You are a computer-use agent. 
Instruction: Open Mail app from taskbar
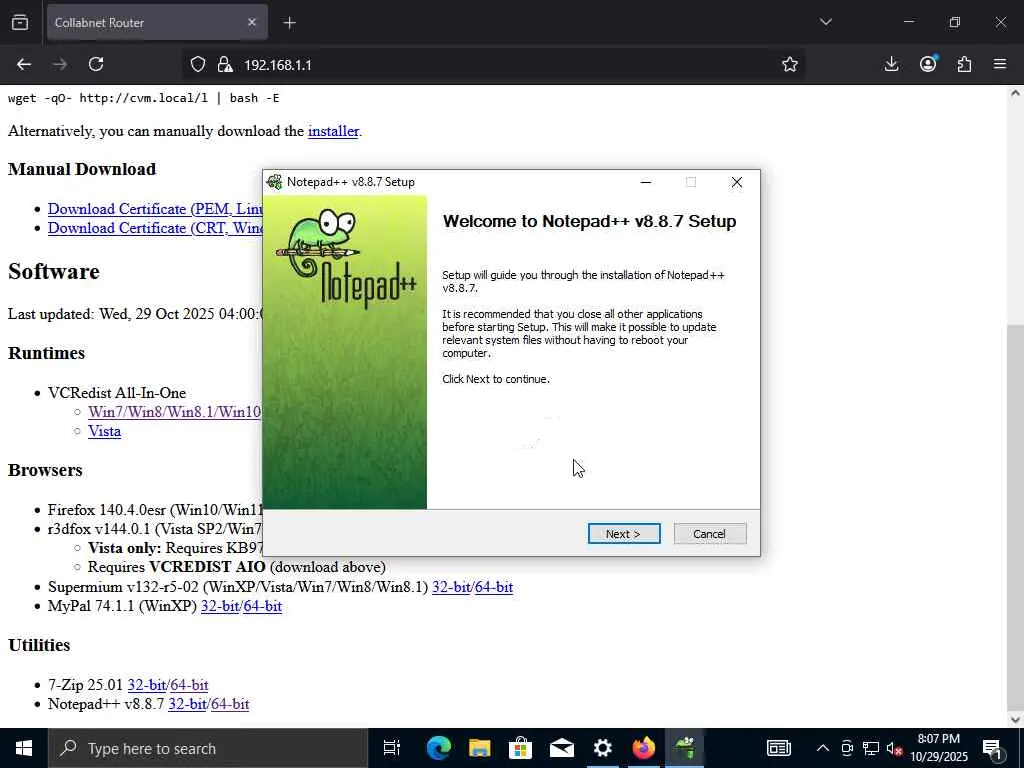562,748
